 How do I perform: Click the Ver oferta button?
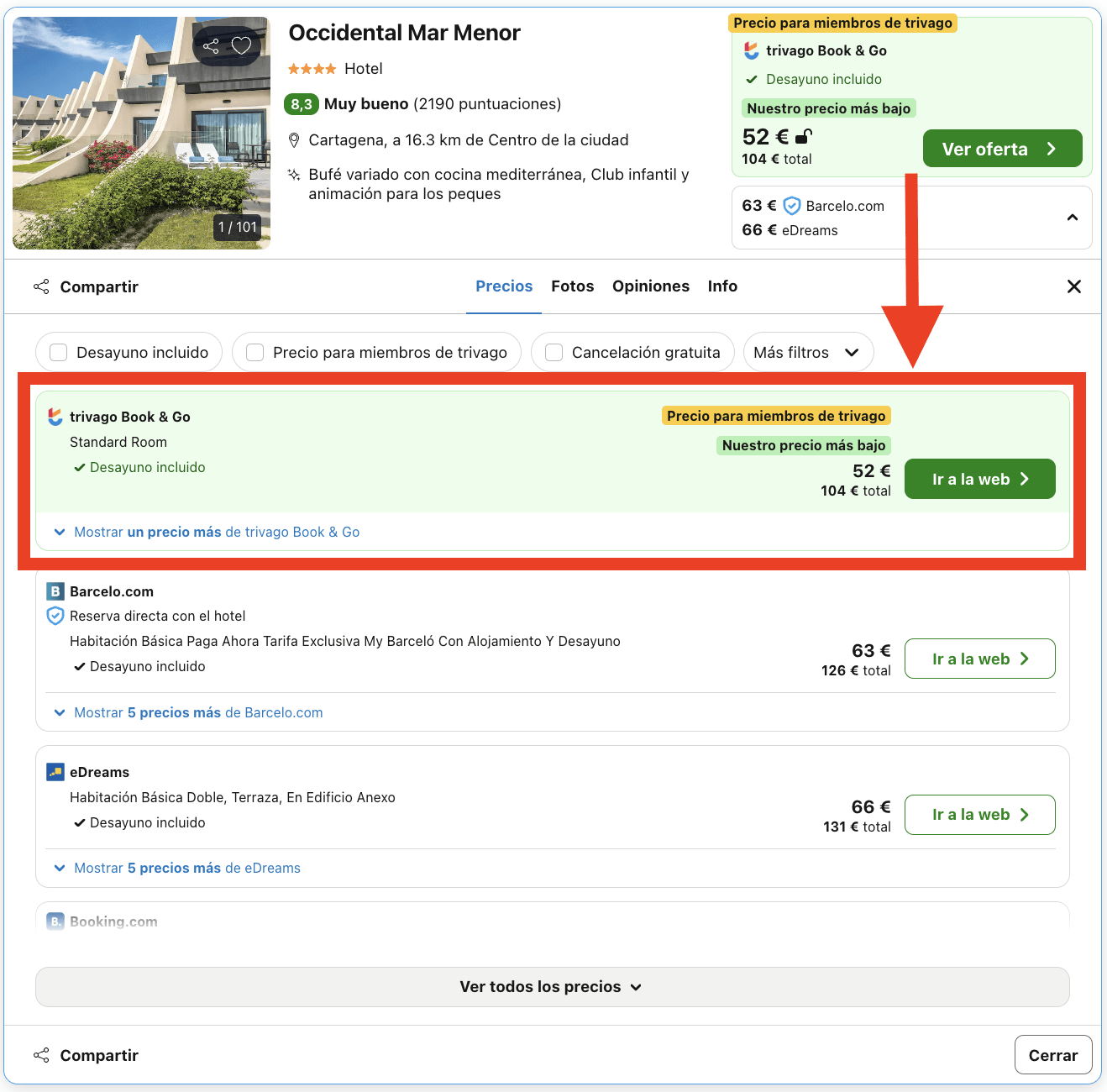(x=1002, y=149)
